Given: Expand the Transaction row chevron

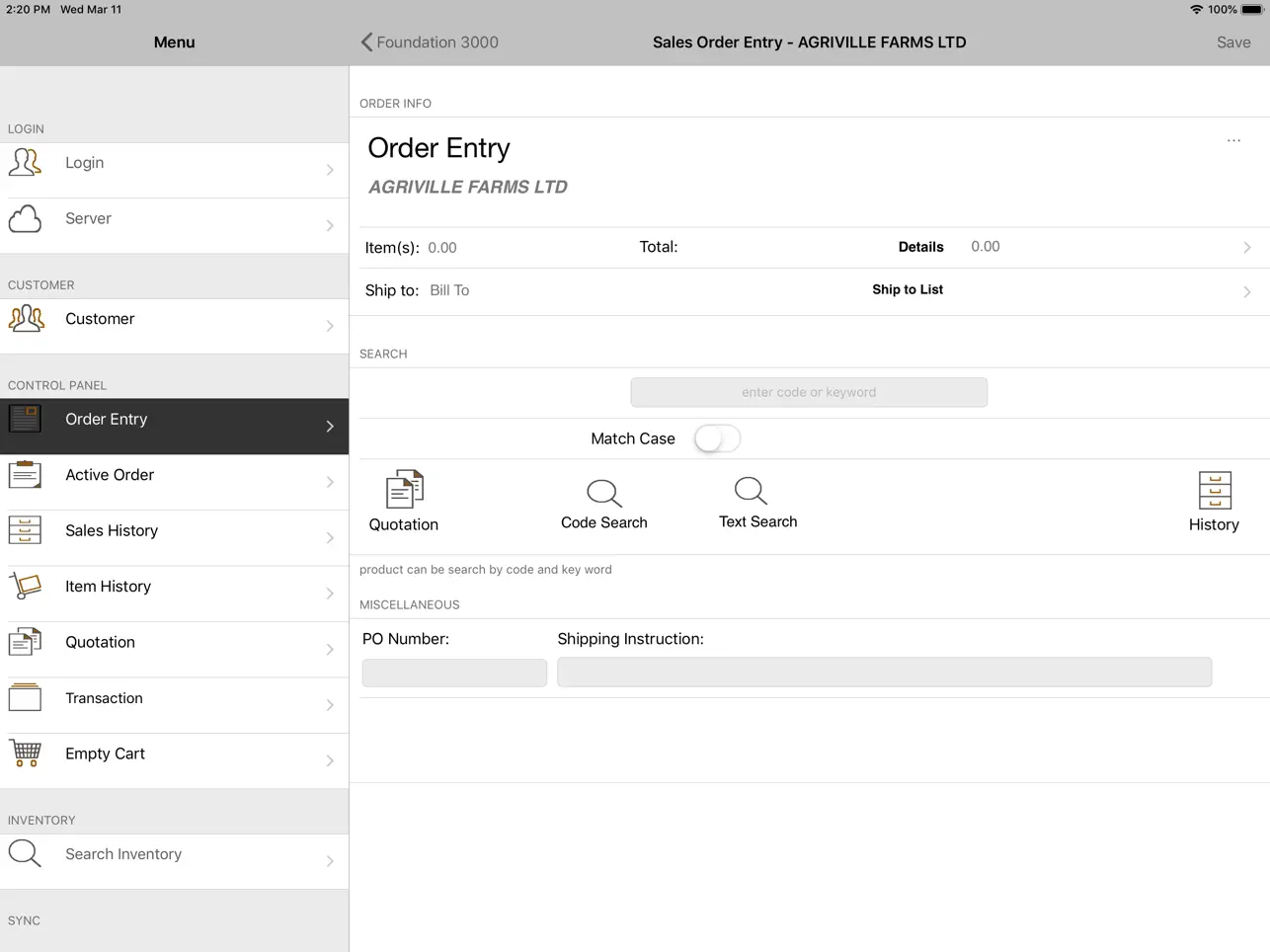Looking at the screenshot, I should (x=330, y=705).
